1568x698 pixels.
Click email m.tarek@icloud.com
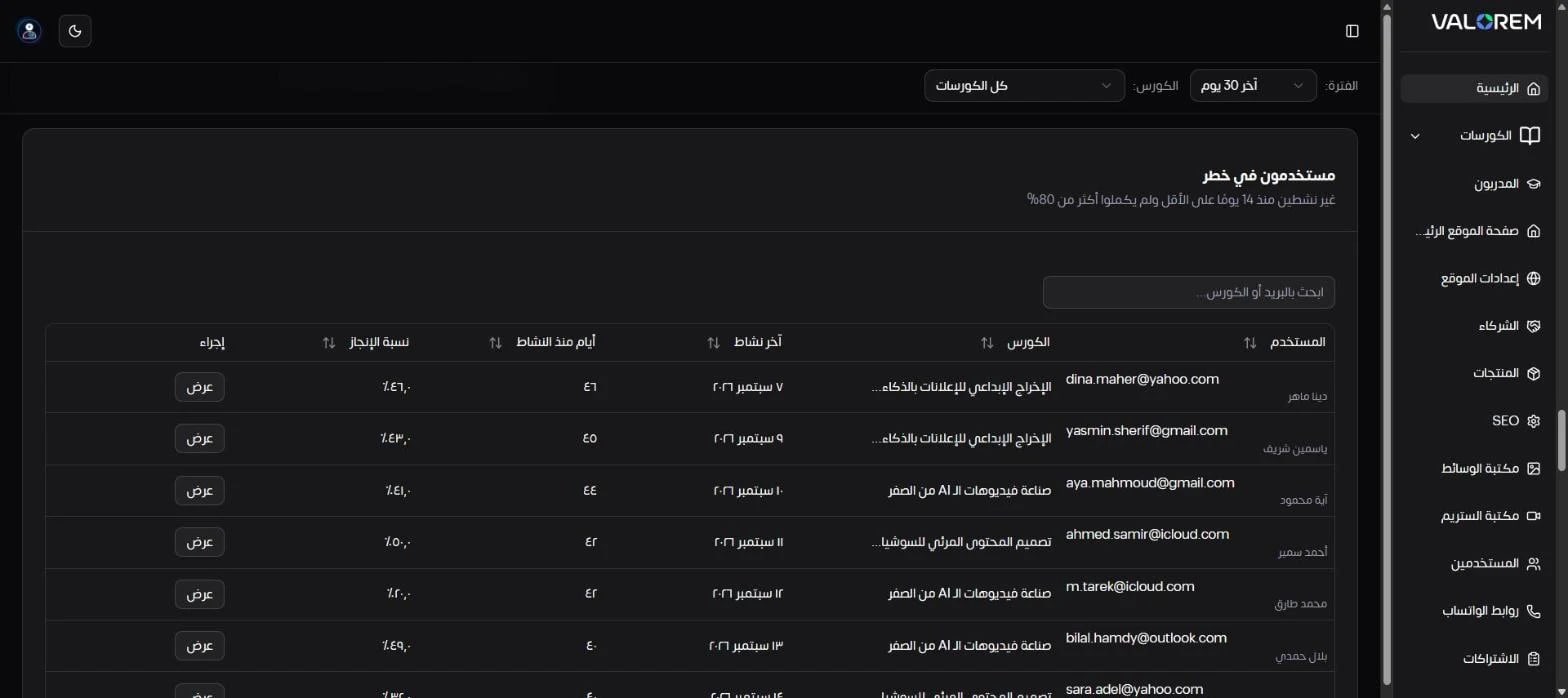point(1130,587)
